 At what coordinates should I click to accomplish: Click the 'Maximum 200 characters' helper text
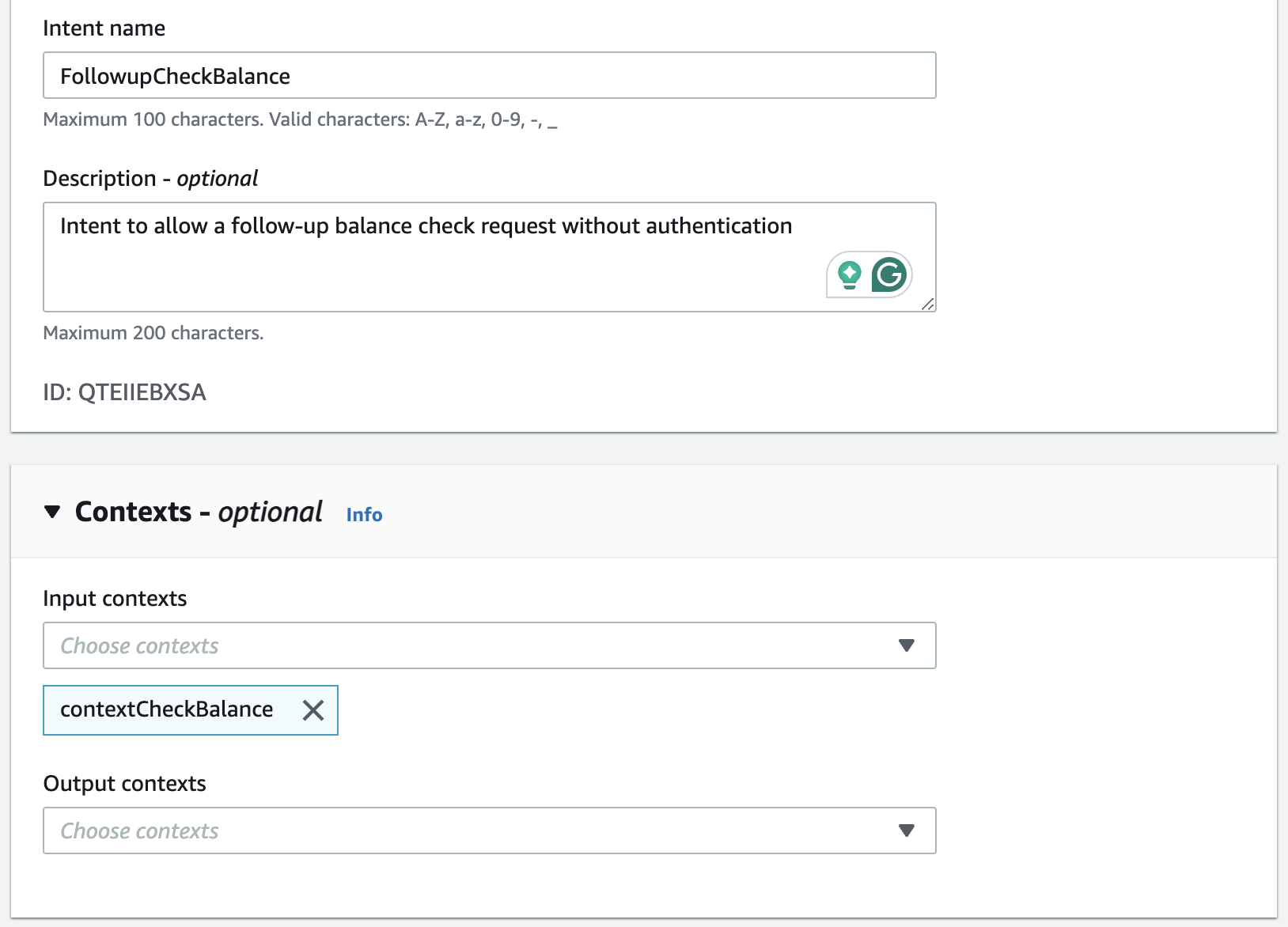click(x=153, y=333)
